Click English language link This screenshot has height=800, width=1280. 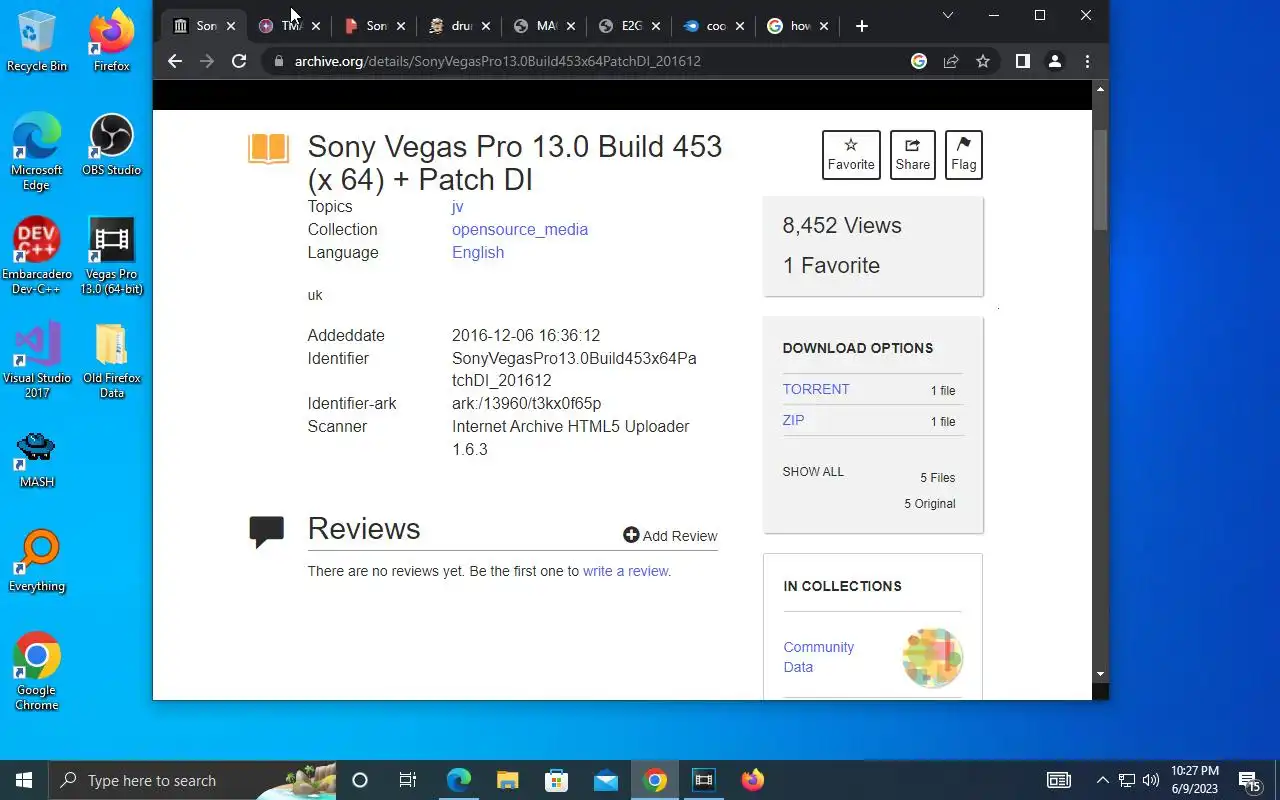click(x=478, y=252)
